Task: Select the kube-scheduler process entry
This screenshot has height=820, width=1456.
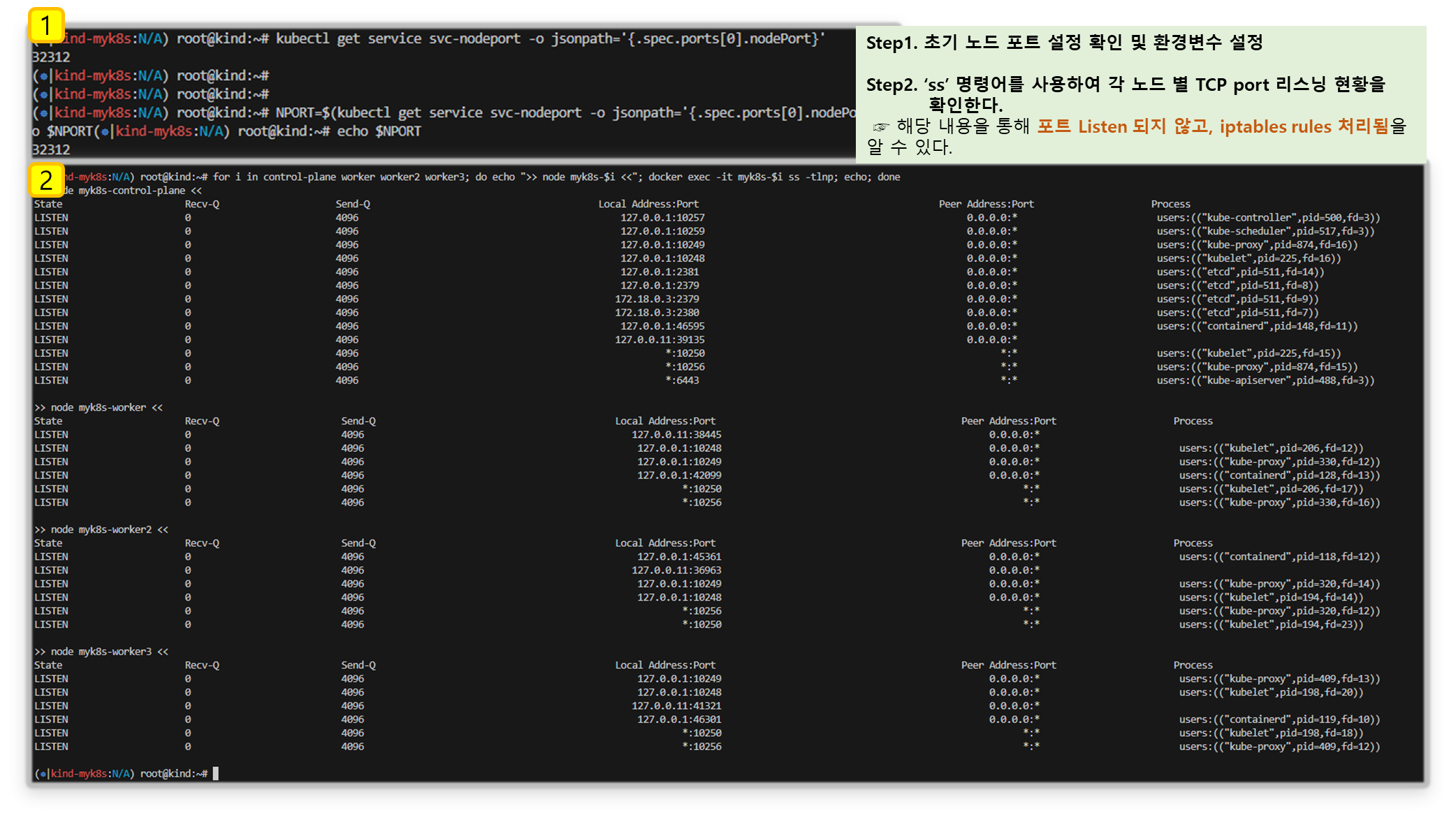Action: coord(1265,231)
